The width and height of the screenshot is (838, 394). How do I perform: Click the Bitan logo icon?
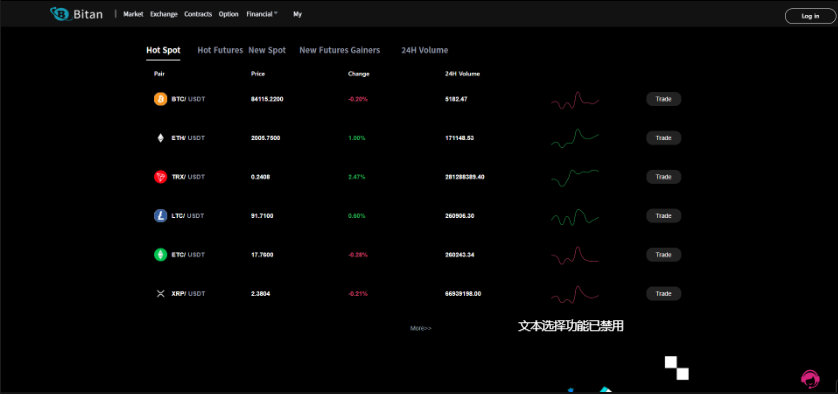[60, 14]
